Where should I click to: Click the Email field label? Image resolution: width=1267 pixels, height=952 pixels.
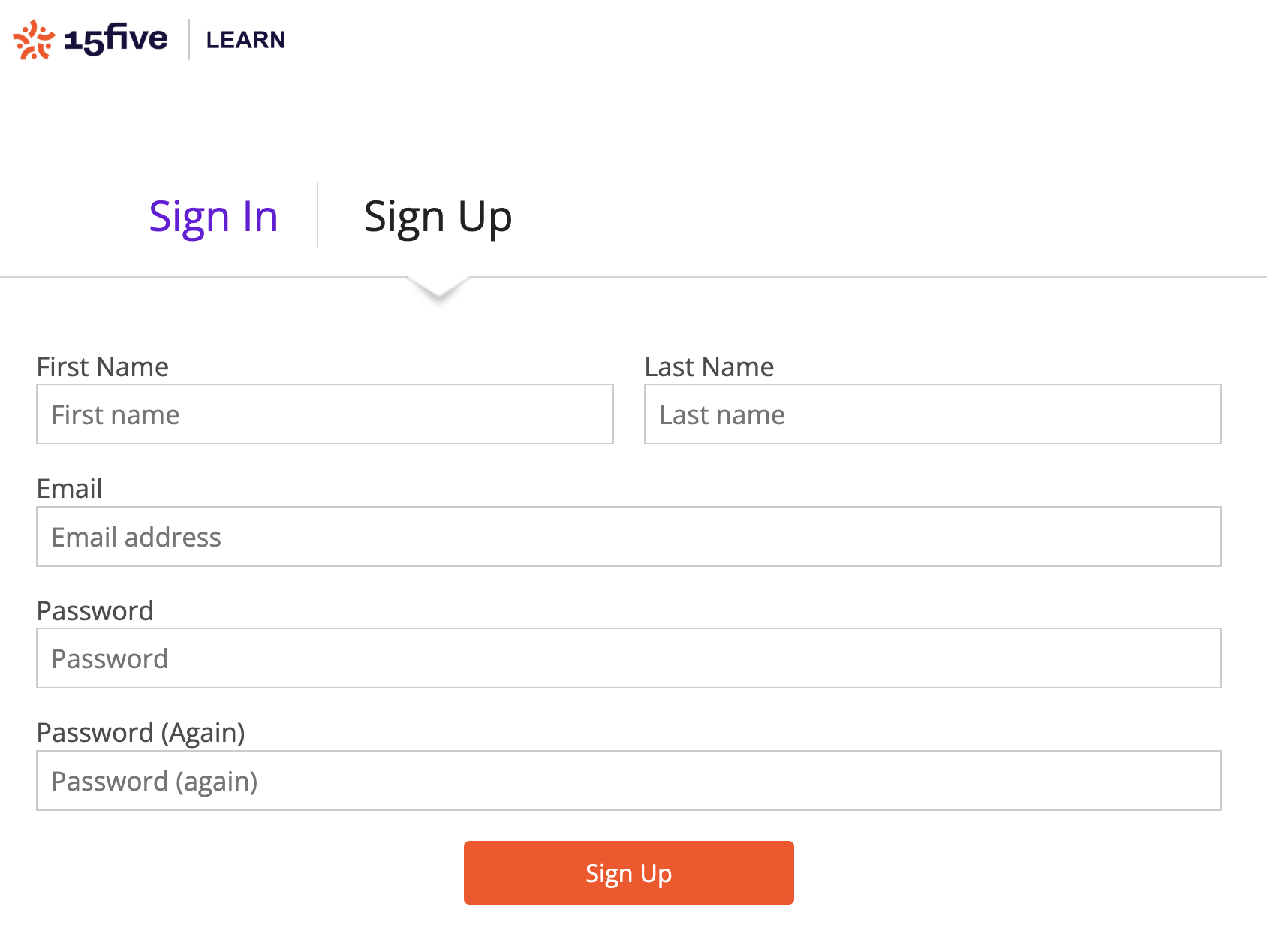(69, 489)
